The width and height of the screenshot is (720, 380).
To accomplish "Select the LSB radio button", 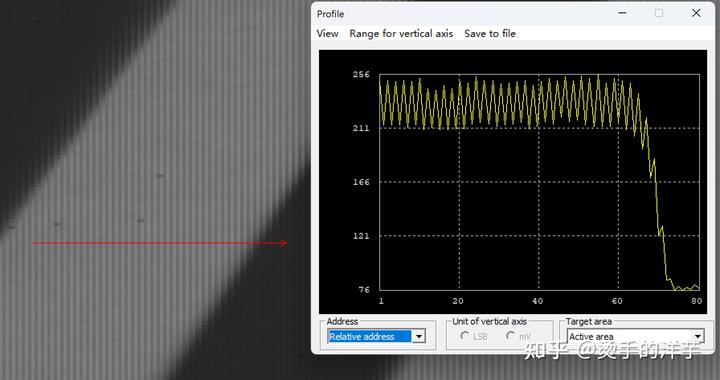I will pos(464,336).
